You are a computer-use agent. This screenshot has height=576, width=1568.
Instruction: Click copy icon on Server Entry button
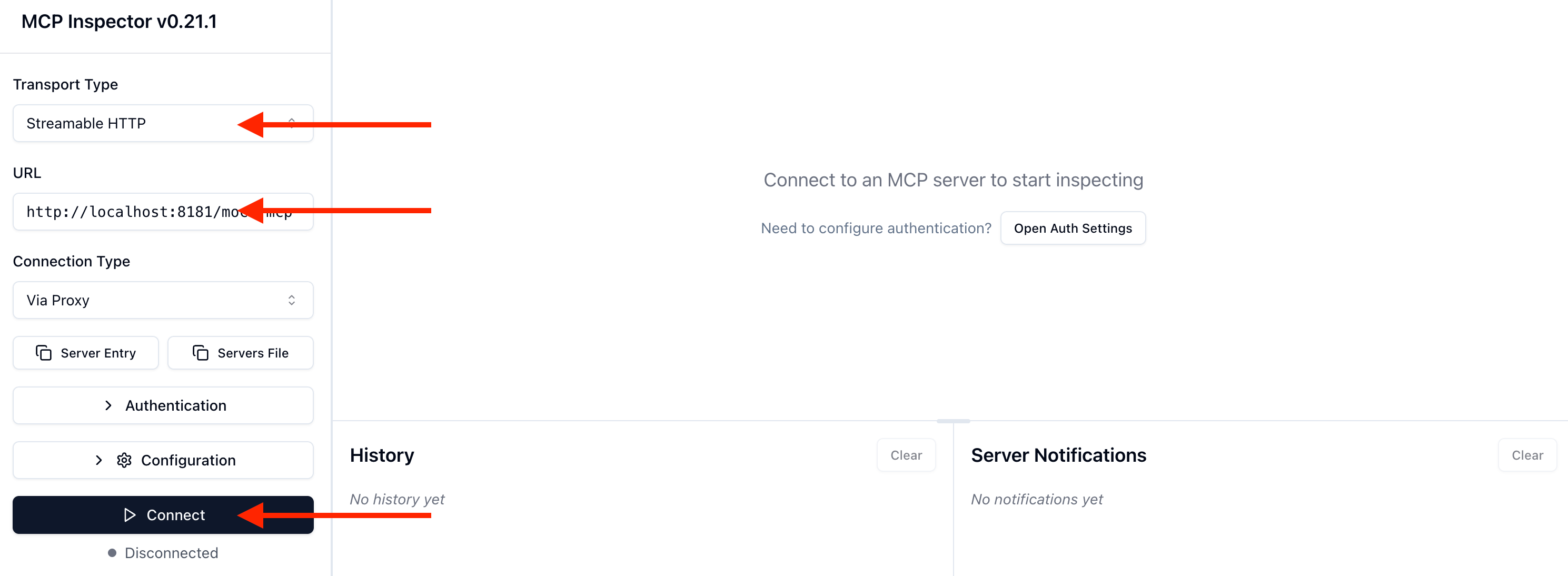(44, 353)
